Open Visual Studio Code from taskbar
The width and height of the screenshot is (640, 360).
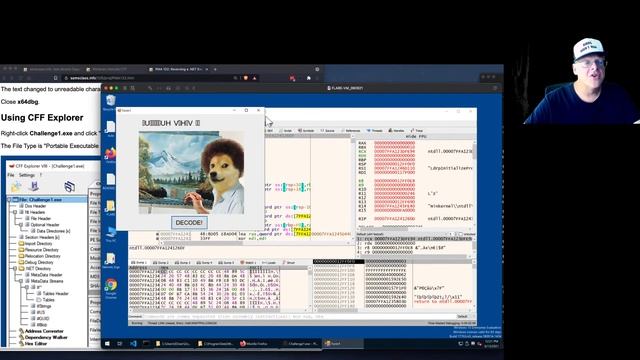coord(133,344)
